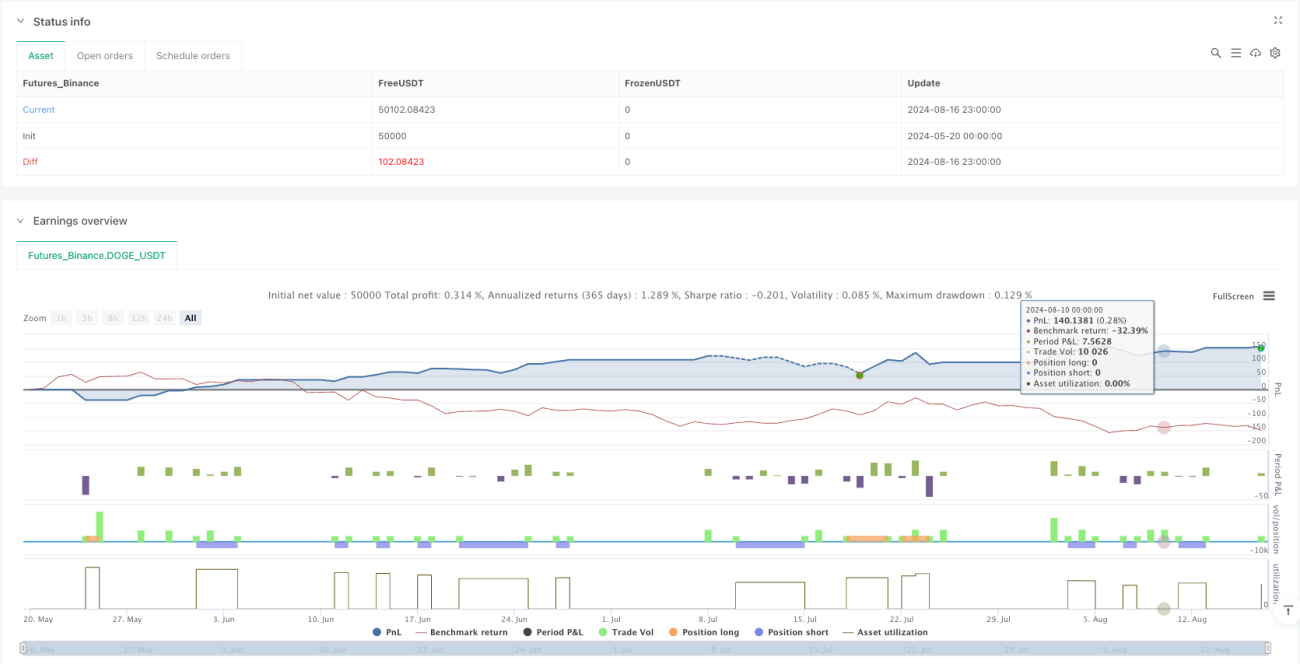The height and width of the screenshot is (664, 1300).
Task: Click the collapse fullscreen icon in Status info
Action: tap(1277, 20)
